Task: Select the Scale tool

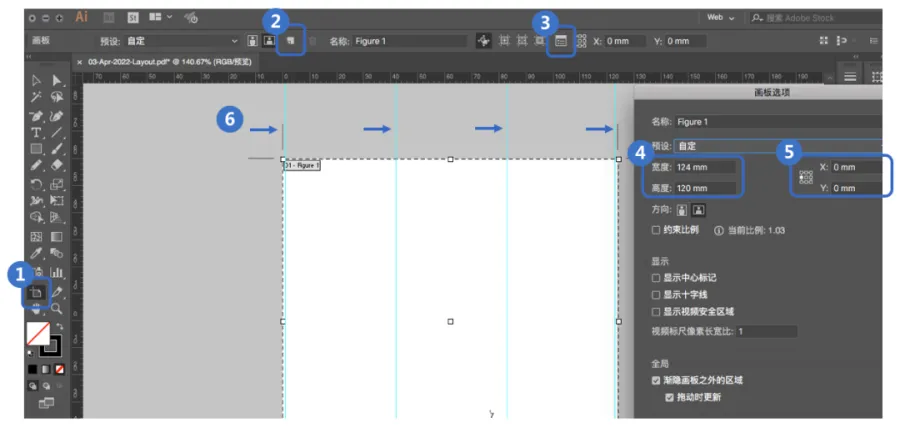Action: click(x=57, y=184)
